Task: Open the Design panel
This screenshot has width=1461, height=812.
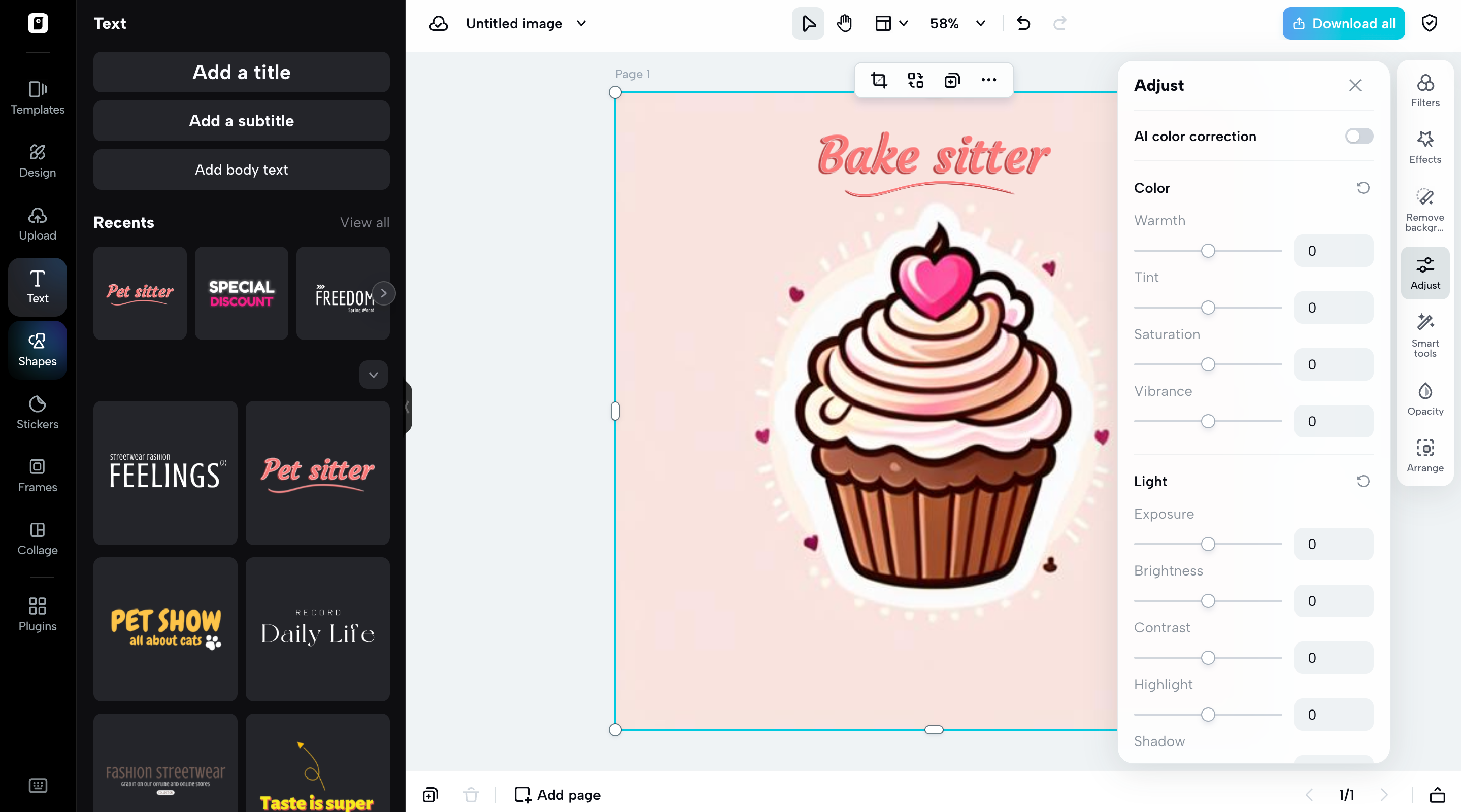Action: point(38,161)
